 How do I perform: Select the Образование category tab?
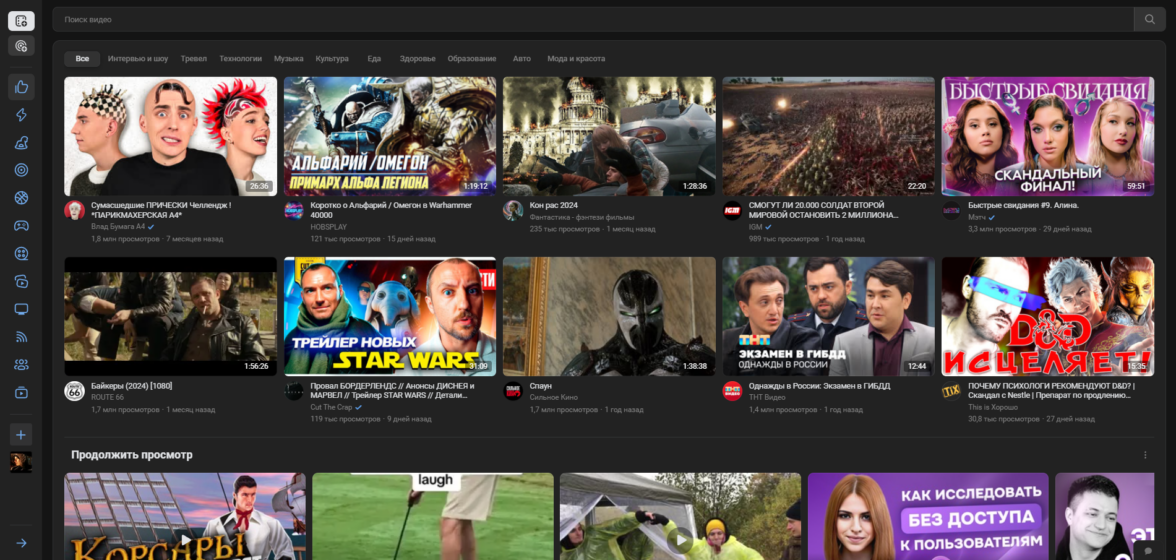pyautogui.click(x=472, y=59)
